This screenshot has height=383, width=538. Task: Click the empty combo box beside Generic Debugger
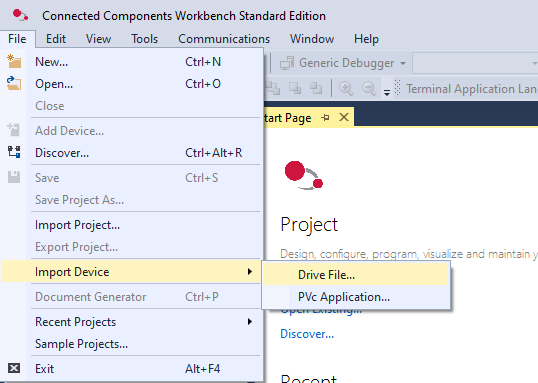475,63
